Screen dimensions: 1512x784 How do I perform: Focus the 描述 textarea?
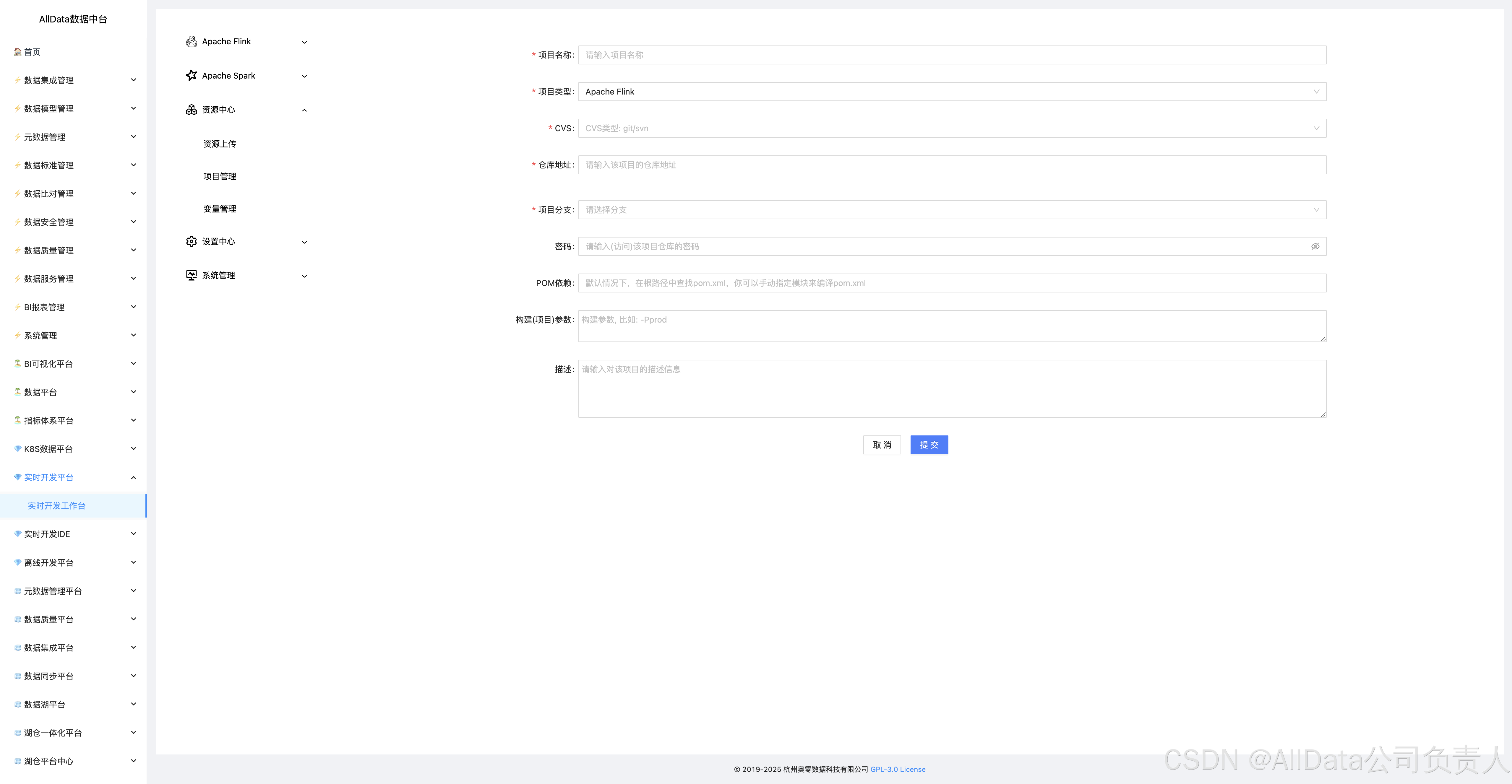point(952,388)
